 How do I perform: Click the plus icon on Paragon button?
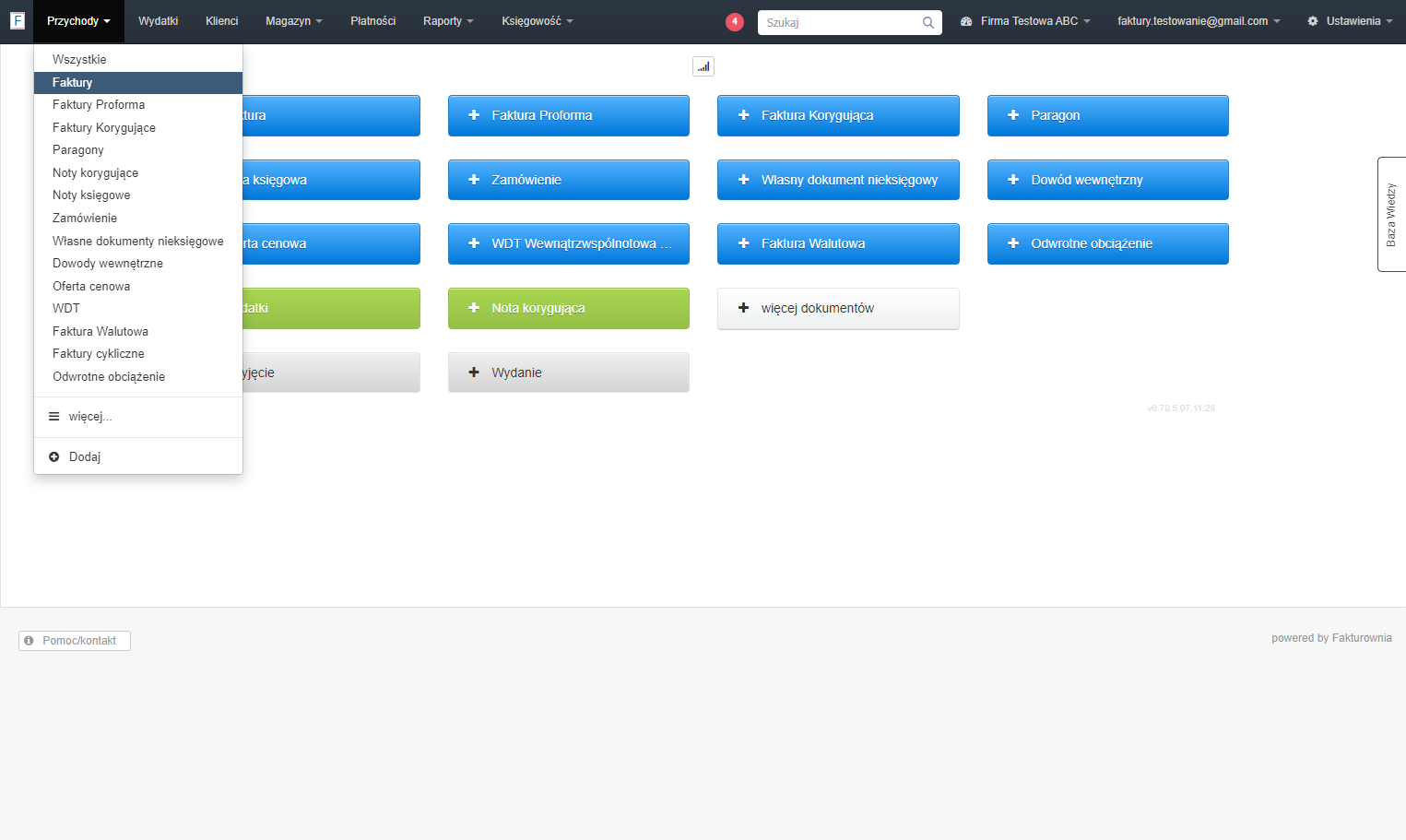click(1013, 115)
